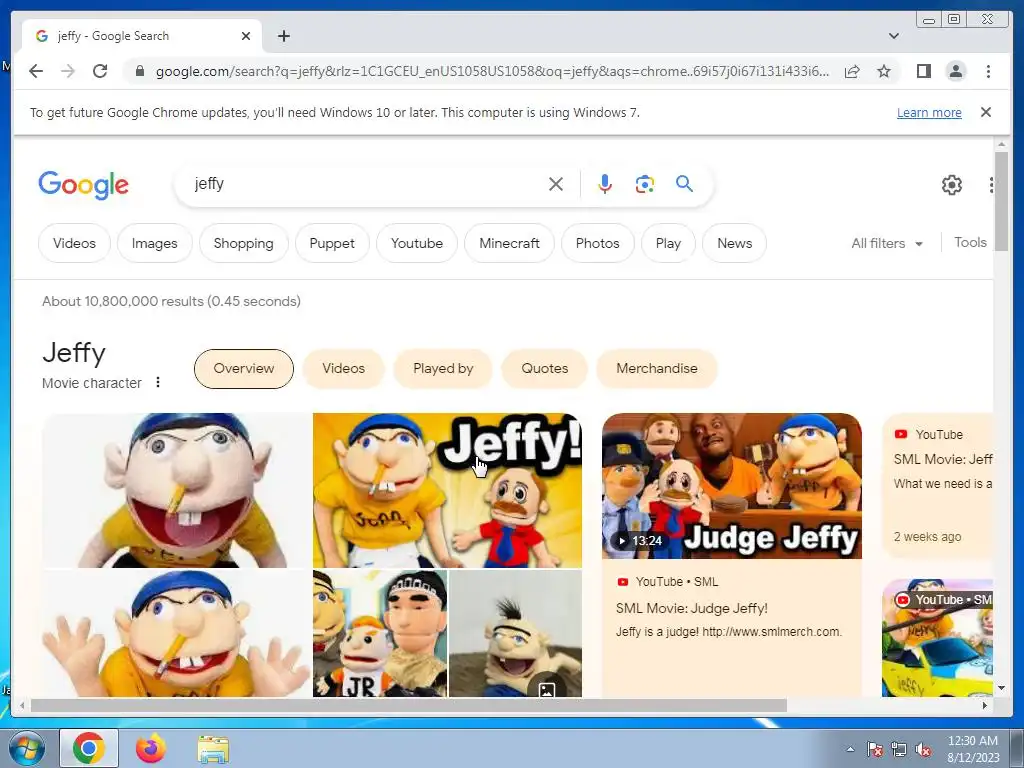The width and height of the screenshot is (1024, 768).
Task: Open the open-mouthed Jeffy puppet image
Action: [176, 490]
